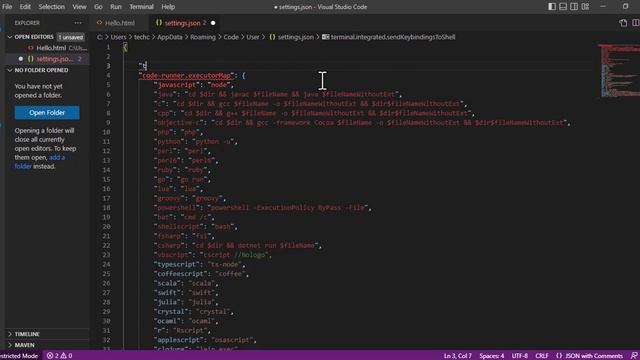Switch to the Hello.html editor tab

(120, 23)
